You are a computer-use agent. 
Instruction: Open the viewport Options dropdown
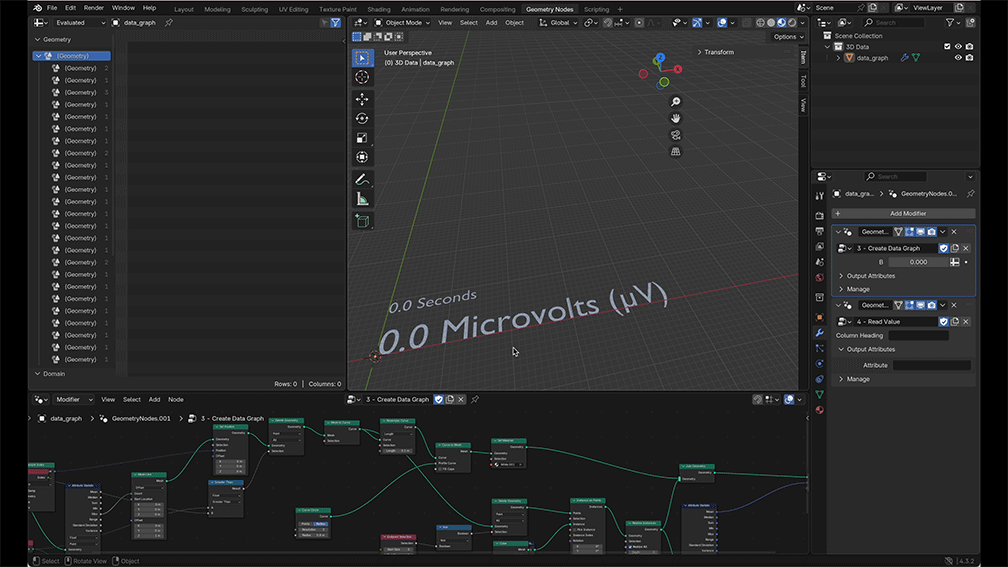point(789,37)
